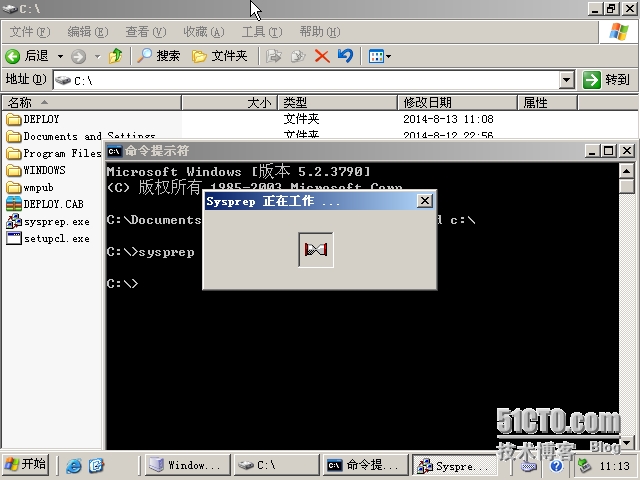Open the 工具(T) menu
The image size is (640, 480).
pyautogui.click(x=262, y=32)
